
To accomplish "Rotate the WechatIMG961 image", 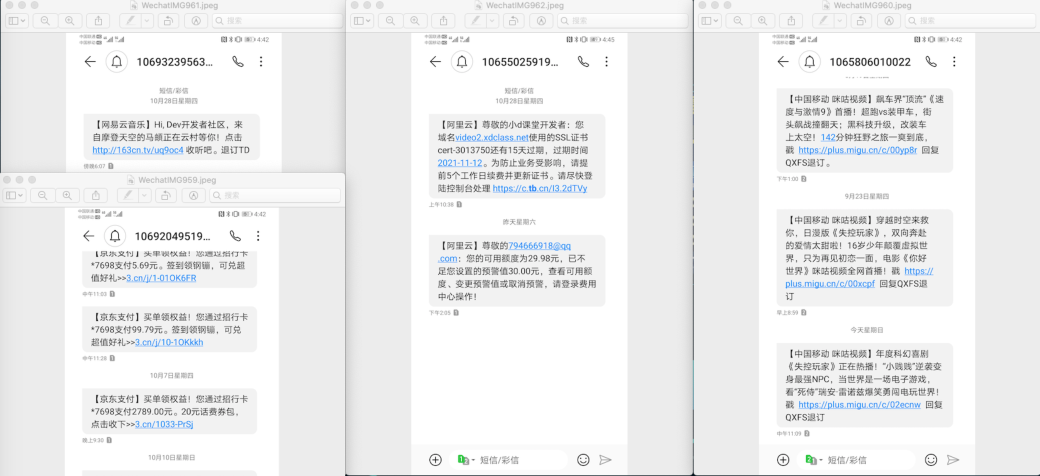I will pos(167,21).
